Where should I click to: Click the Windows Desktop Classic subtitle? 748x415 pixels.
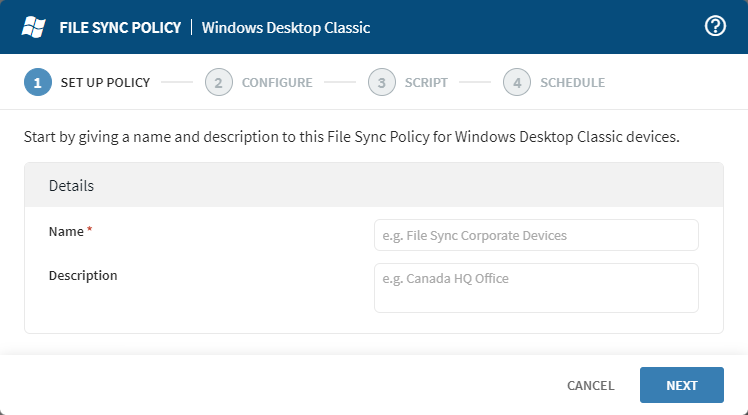point(286,27)
